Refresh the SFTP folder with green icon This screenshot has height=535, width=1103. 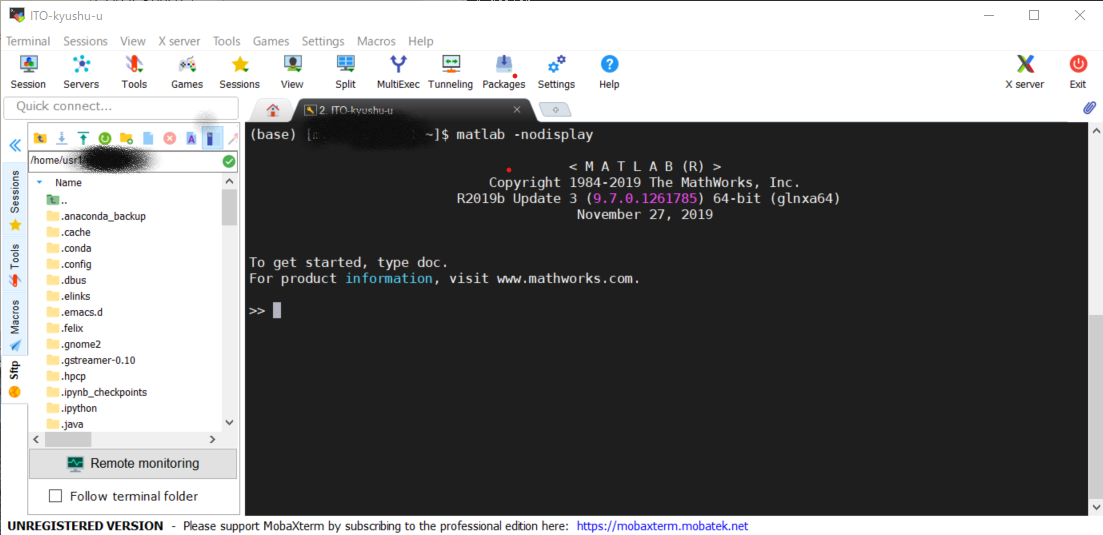(x=105, y=138)
